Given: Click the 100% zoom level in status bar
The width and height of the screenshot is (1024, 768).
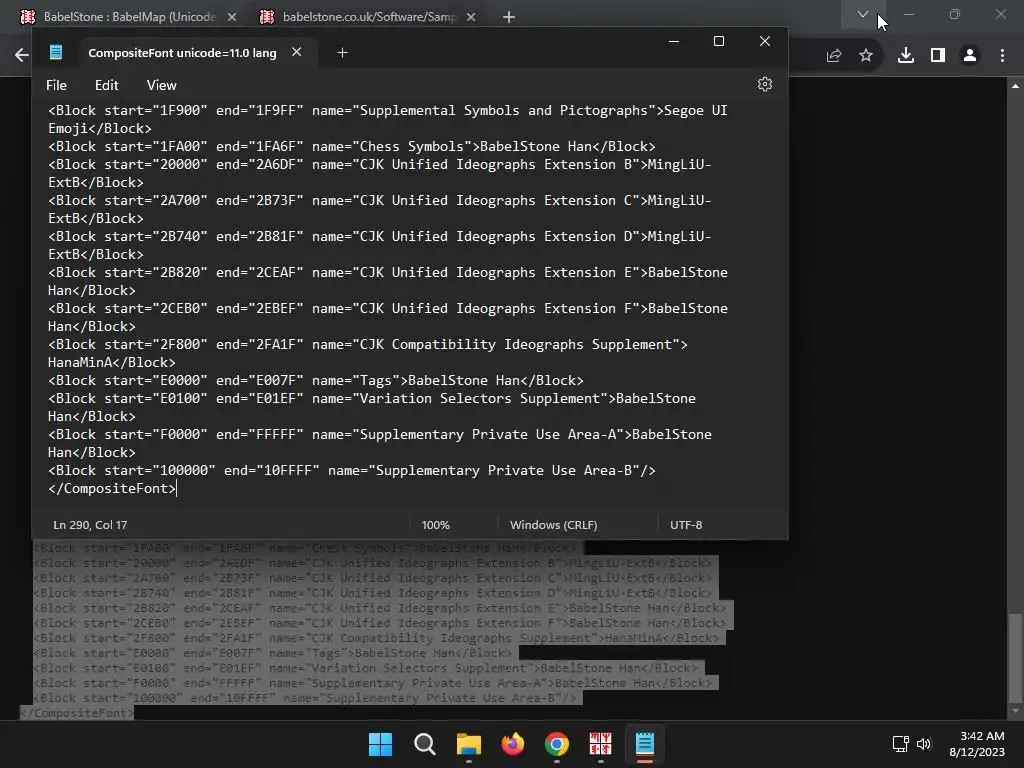Looking at the screenshot, I should [436, 524].
